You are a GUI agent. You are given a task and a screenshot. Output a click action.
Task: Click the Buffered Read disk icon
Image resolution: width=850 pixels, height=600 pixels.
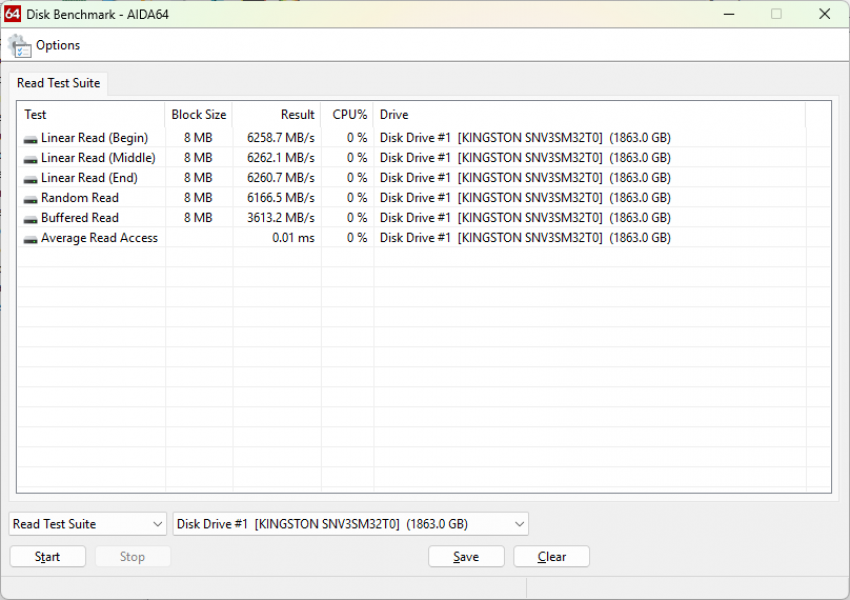click(x=31, y=219)
